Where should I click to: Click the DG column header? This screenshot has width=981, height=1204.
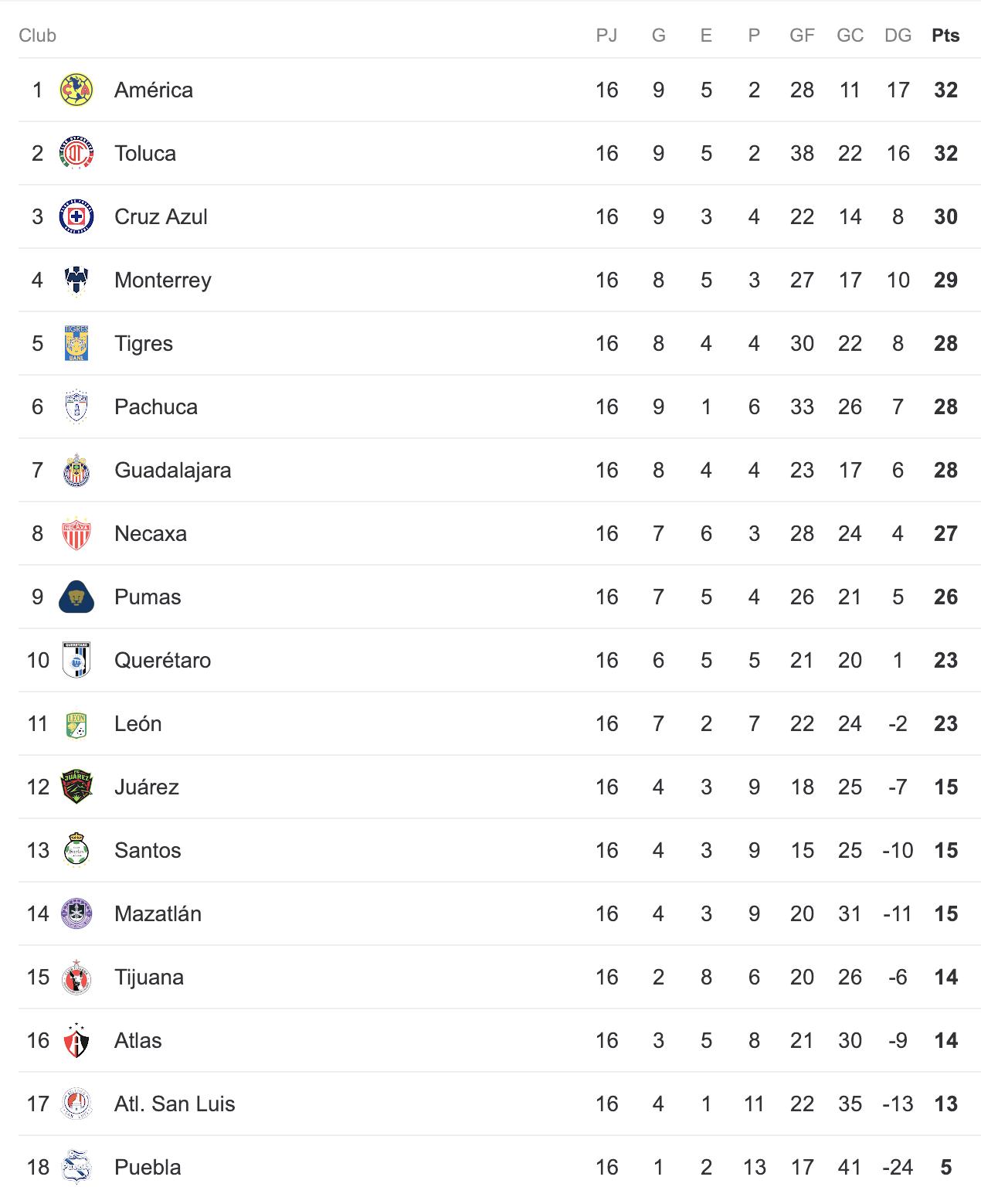[x=898, y=36]
